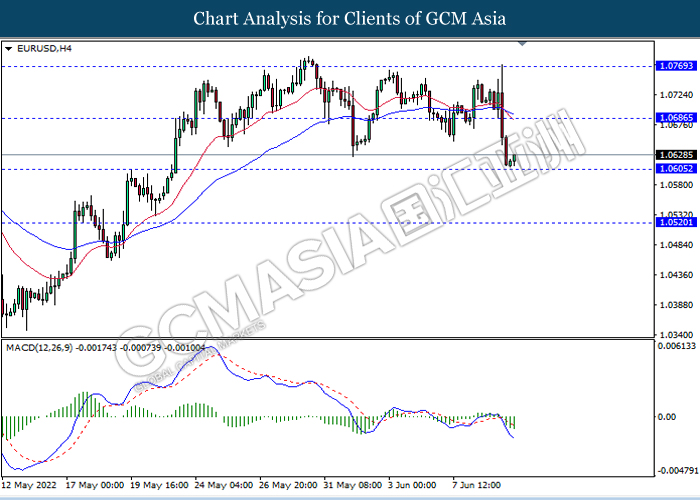
Task: Click the 7 Jun 12:00 time label
Action: click(x=476, y=485)
